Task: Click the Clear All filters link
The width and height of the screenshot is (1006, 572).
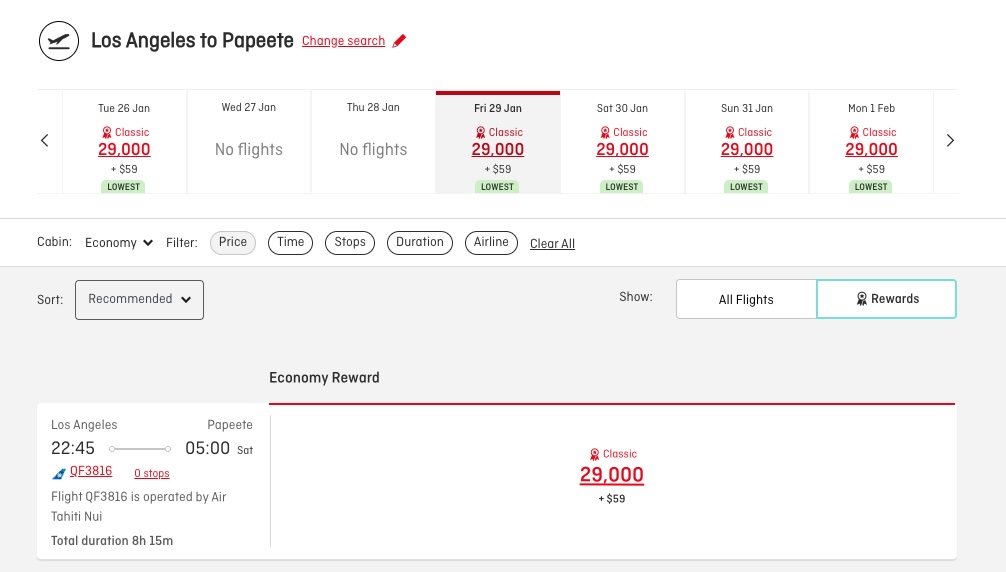Action: tap(552, 244)
